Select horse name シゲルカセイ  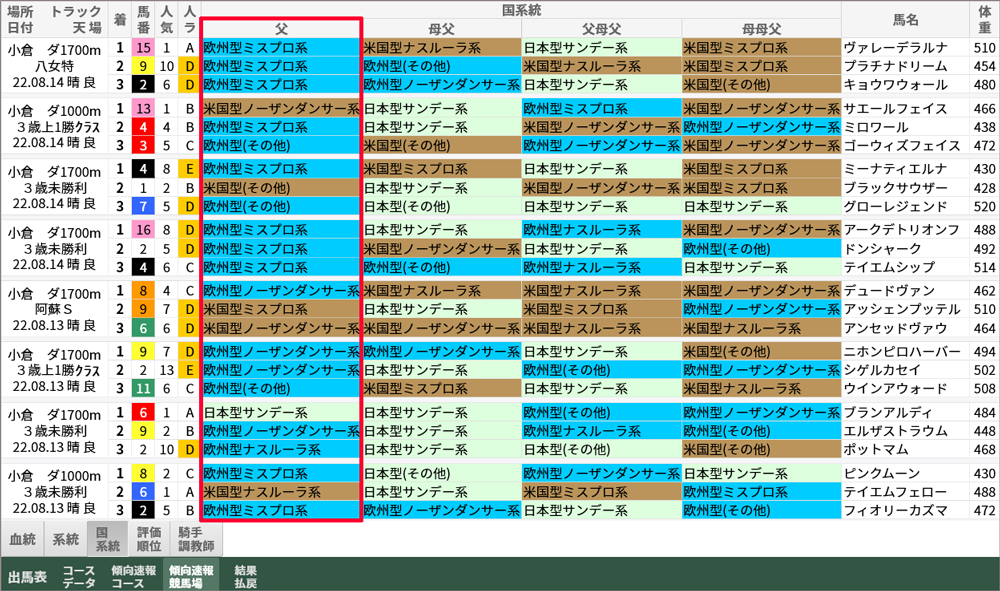coord(882,370)
